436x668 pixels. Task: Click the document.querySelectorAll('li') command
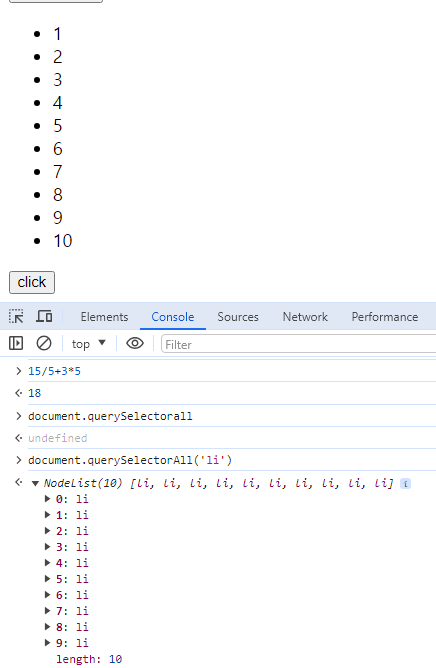point(130,460)
